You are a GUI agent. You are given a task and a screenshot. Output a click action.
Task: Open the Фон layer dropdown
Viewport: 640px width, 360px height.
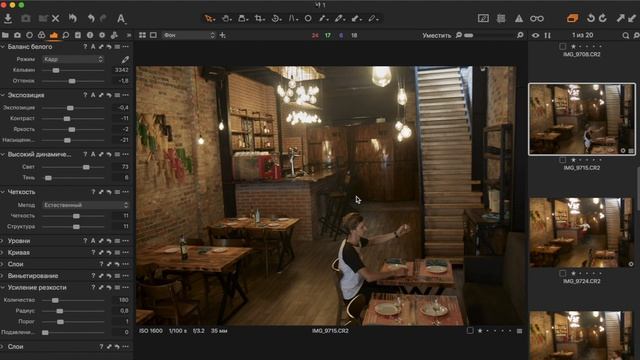coord(189,36)
